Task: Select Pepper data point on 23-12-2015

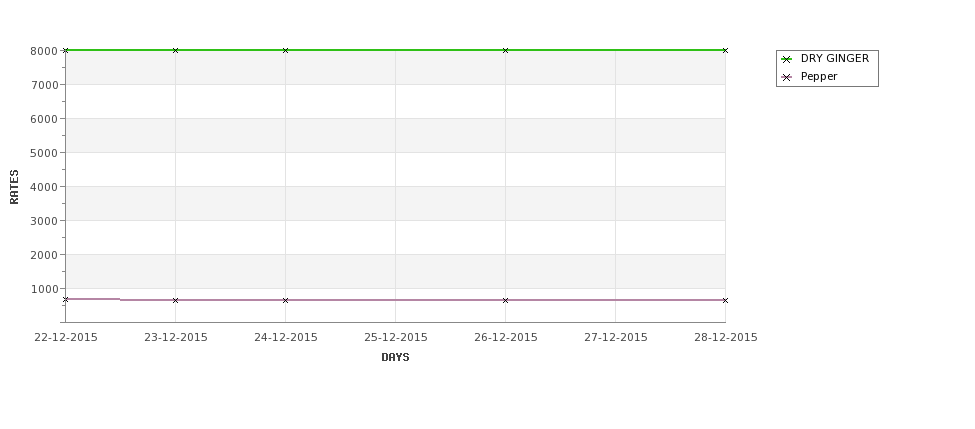Action: (x=175, y=300)
